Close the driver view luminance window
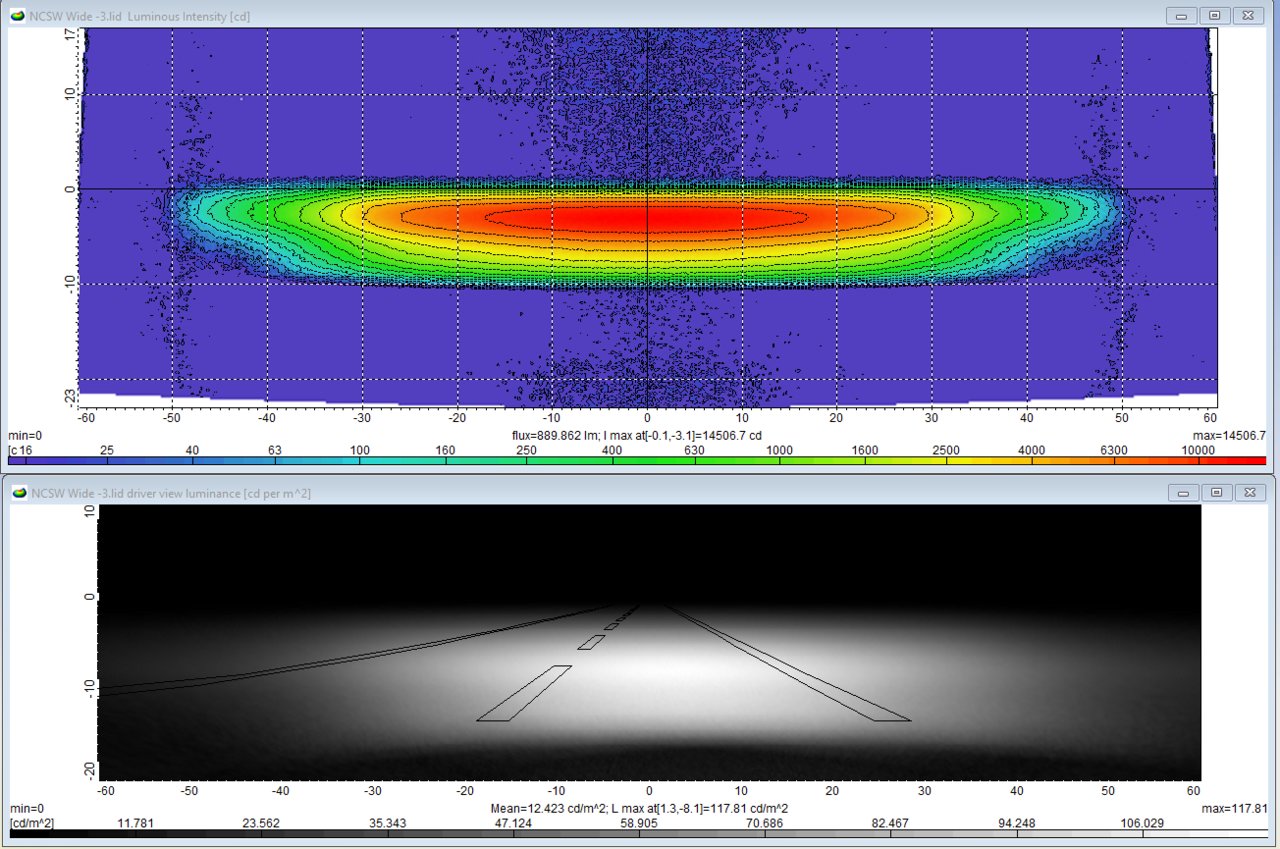The image size is (1280, 849). pyautogui.click(x=1248, y=492)
